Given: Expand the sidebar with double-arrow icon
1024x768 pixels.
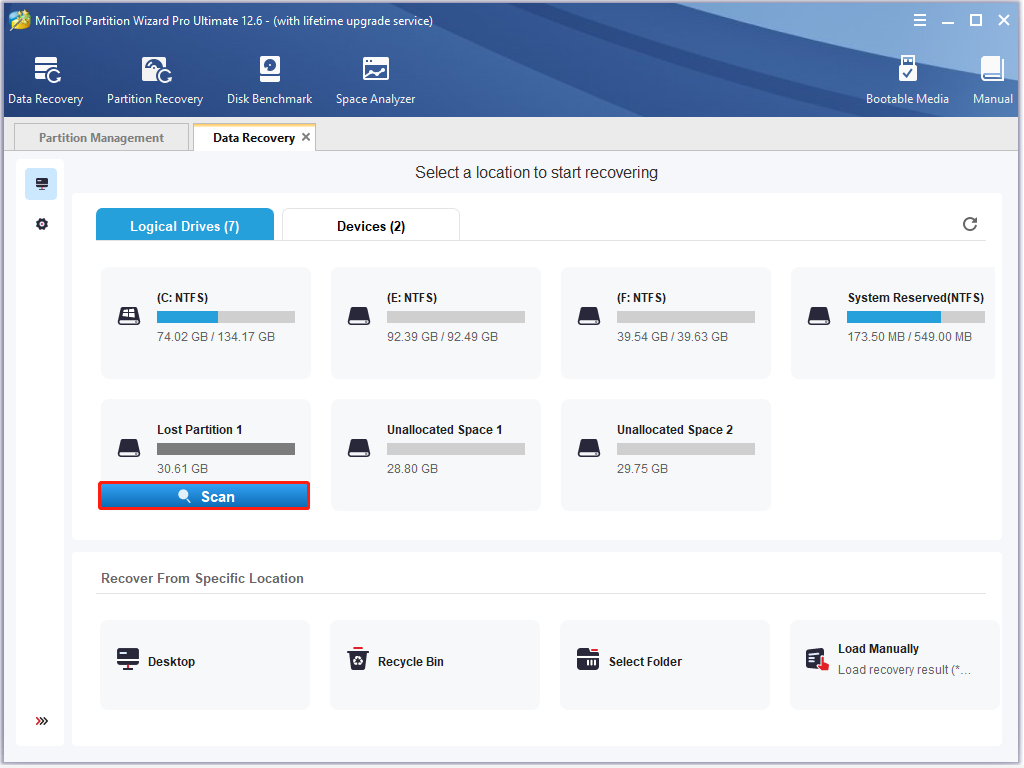Looking at the screenshot, I should pyautogui.click(x=41, y=721).
